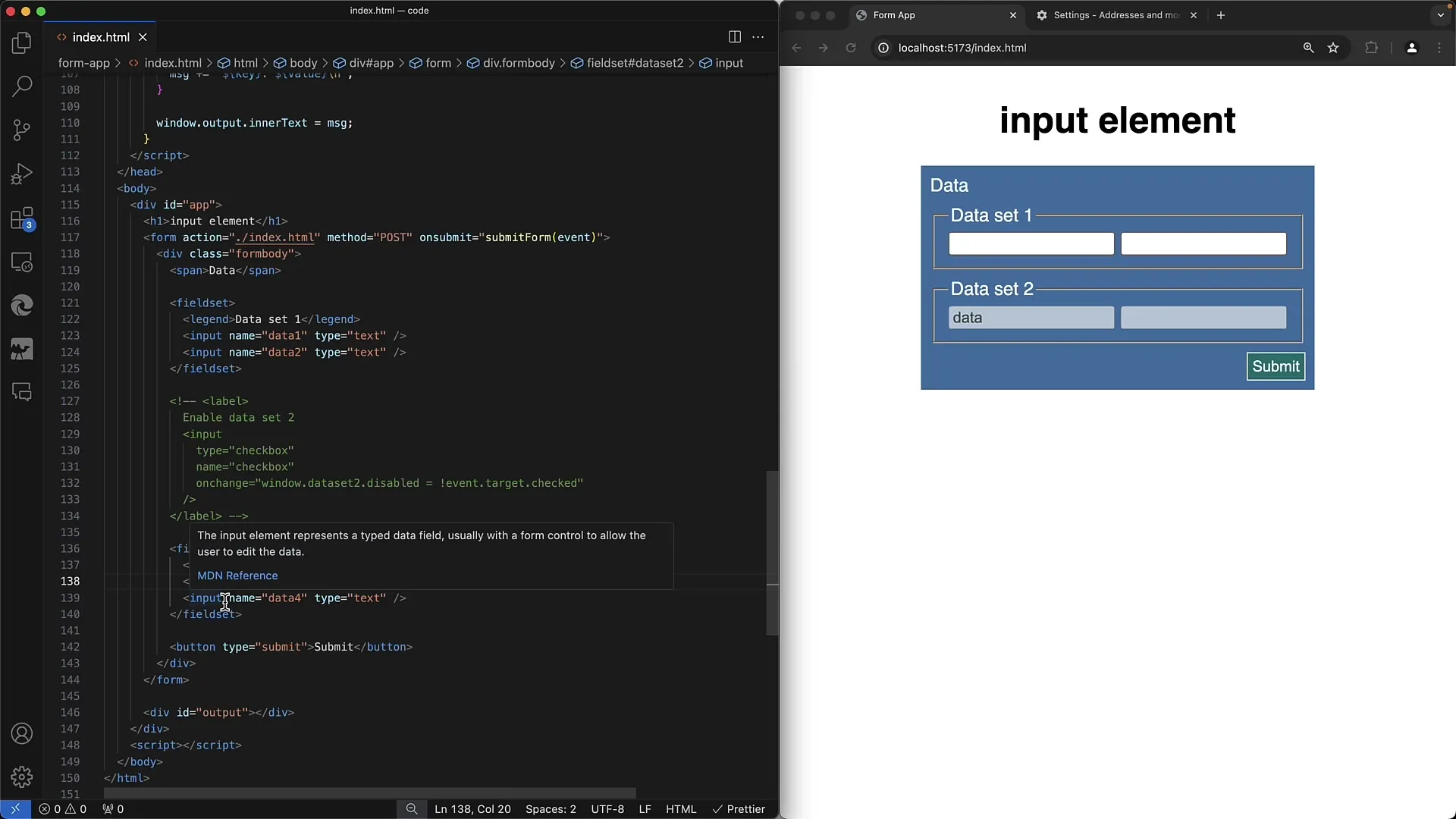Viewport: 1456px width, 819px height.
Task: Click the ports forwarded status item
Action: point(113,809)
